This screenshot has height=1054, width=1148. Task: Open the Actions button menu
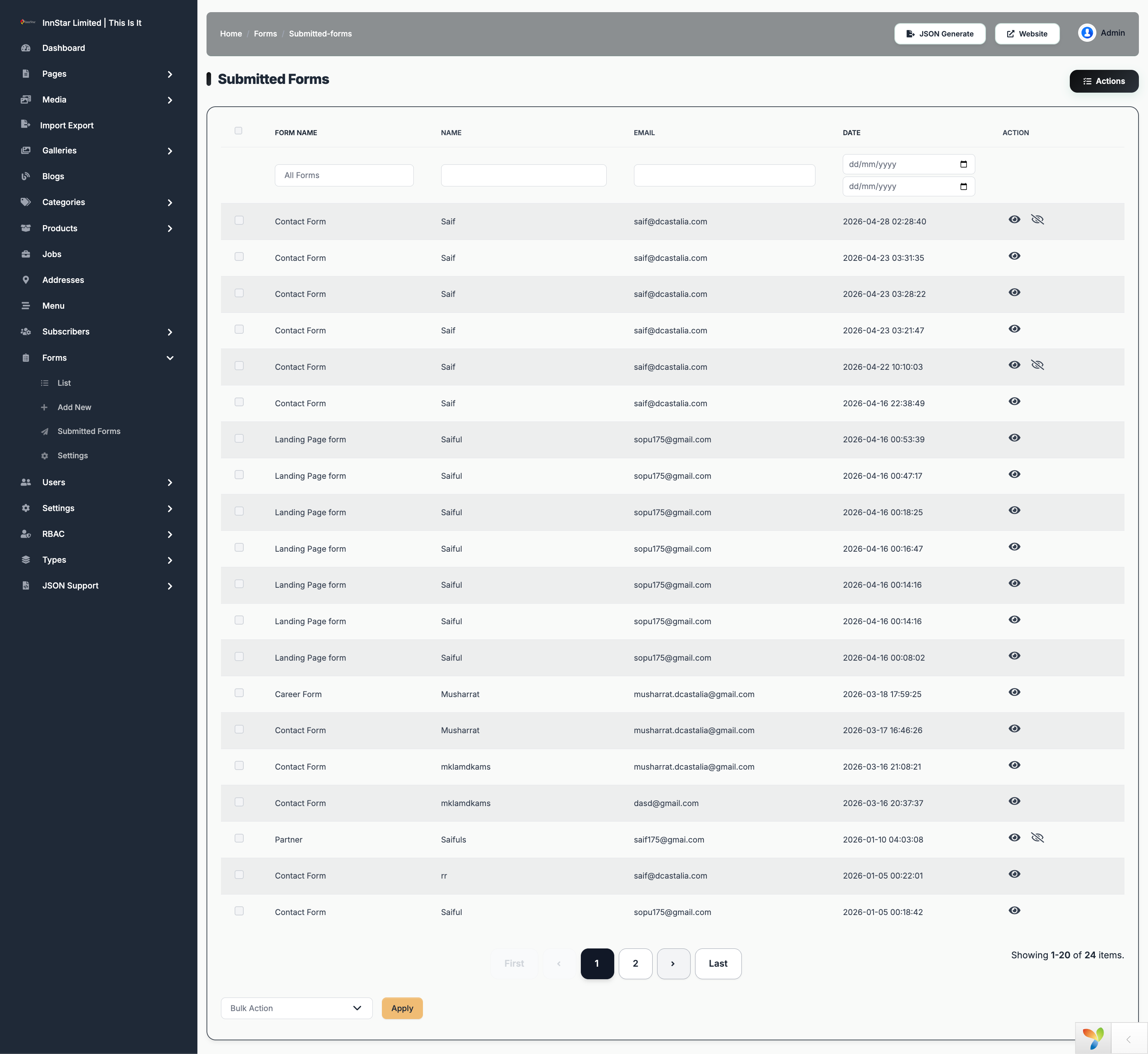click(1104, 81)
